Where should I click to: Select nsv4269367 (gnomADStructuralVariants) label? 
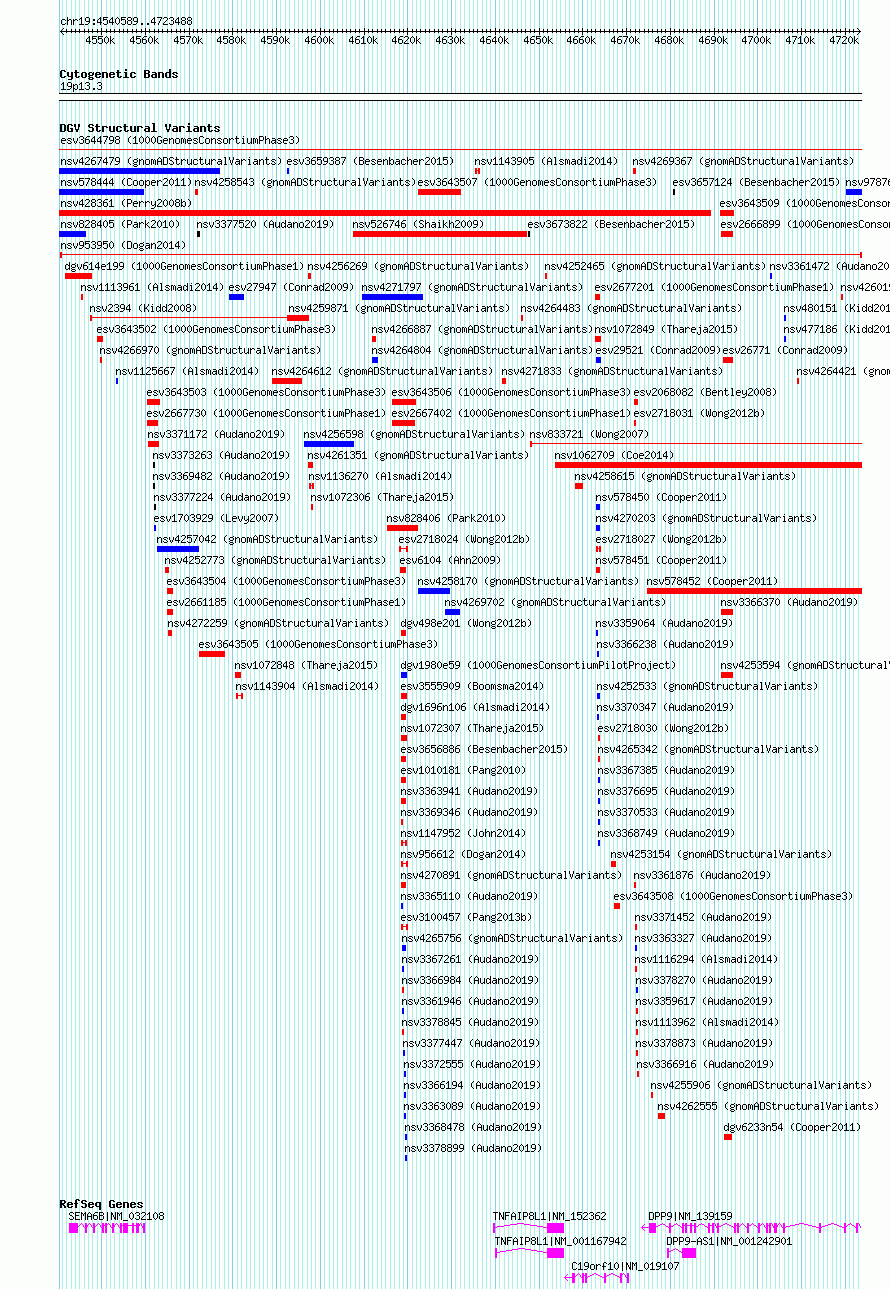(x=744, y=161)
